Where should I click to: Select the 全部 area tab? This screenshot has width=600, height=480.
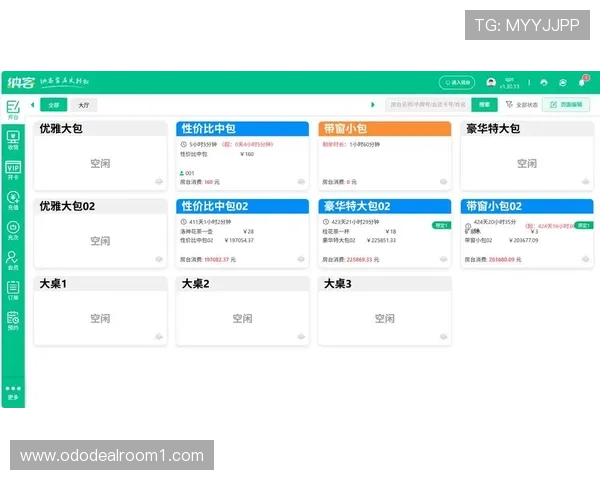[x=54, y=105]
